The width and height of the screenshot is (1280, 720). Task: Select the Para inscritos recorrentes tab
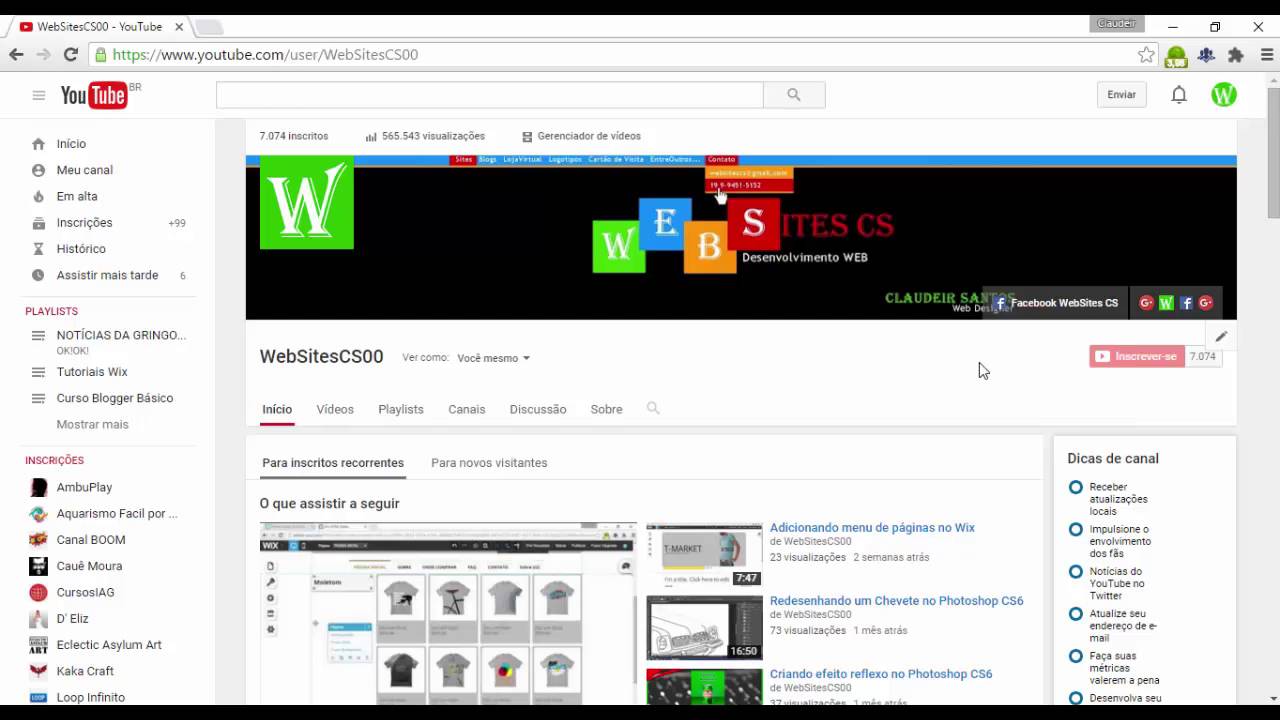[x=333, y=463]
